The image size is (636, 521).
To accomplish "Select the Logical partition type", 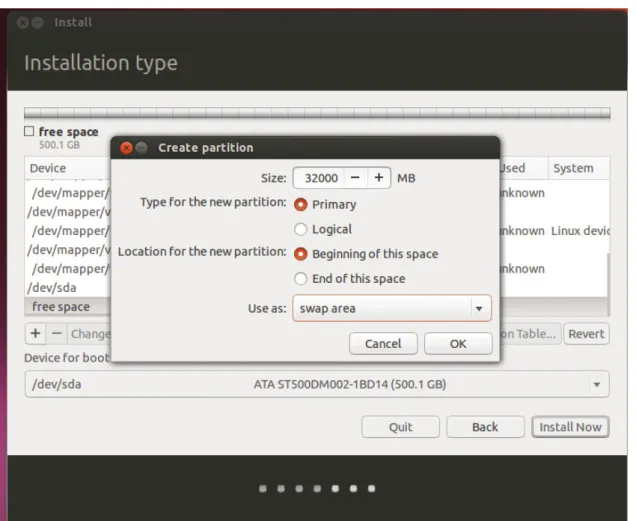I will tap(301, 229).
